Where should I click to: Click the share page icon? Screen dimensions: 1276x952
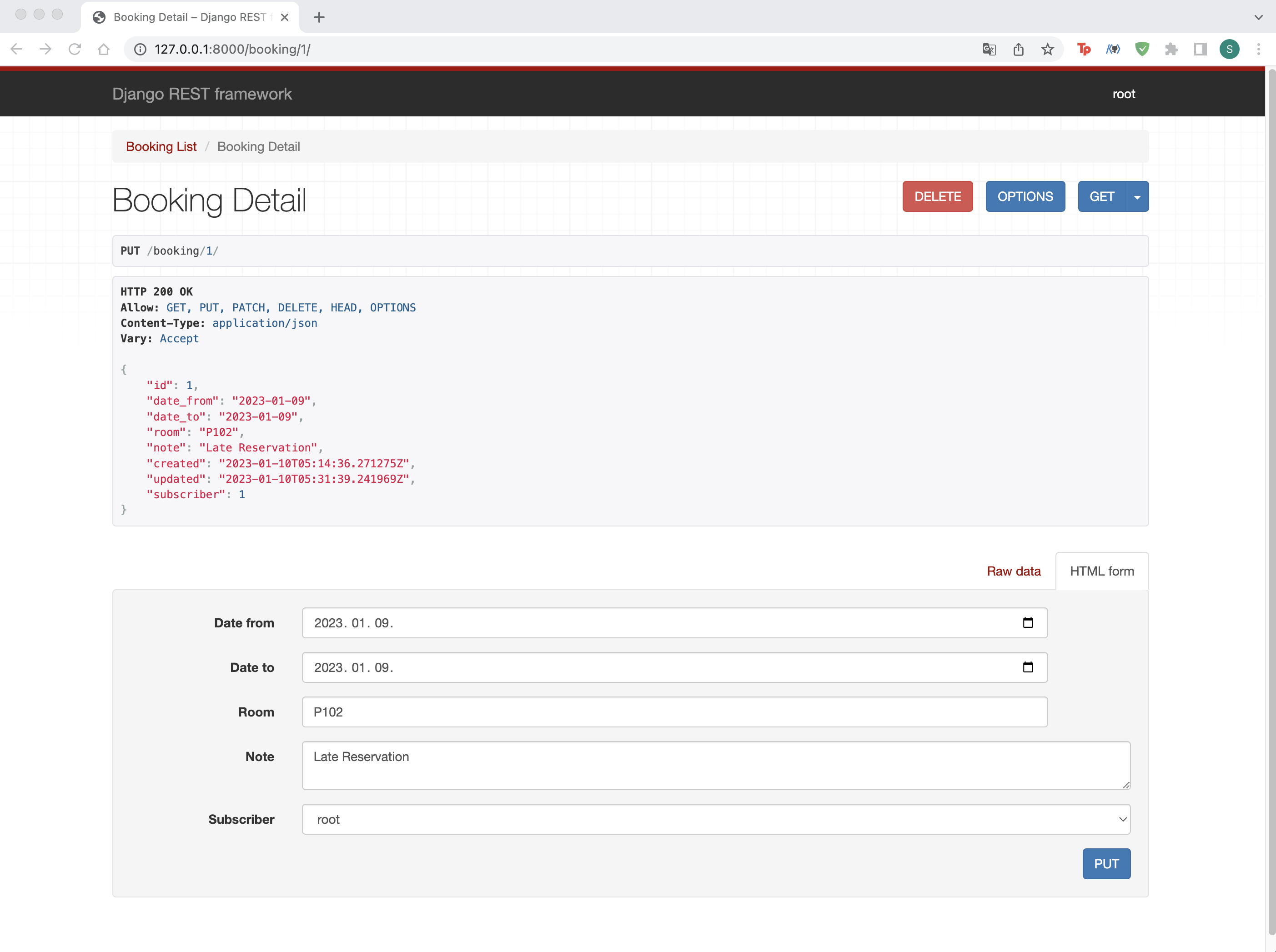coord(1018,50)
